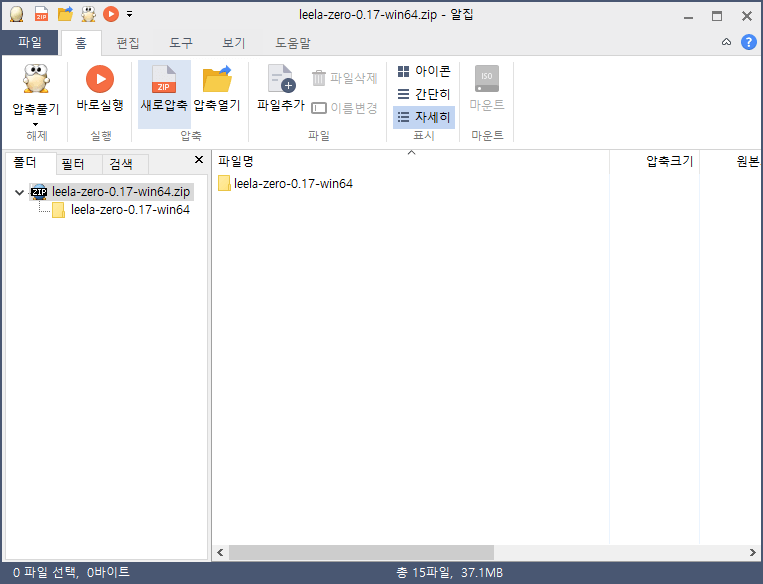Click the 새로압축 ZIP icon
Viewport: 763px width, 584px height.
point(164,79)
